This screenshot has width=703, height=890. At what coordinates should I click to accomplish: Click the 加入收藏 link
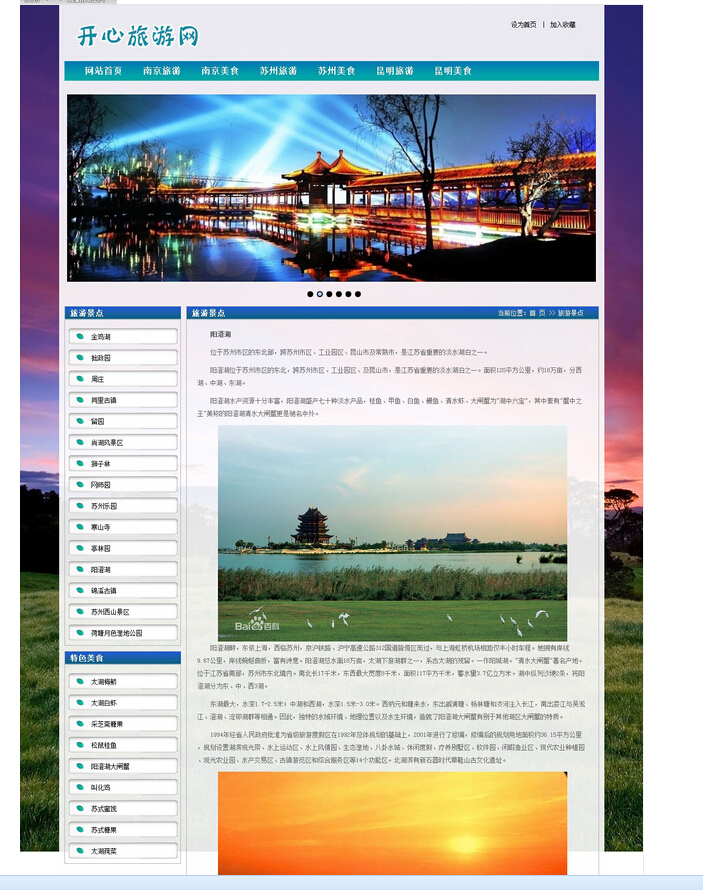tap(562, 25)
